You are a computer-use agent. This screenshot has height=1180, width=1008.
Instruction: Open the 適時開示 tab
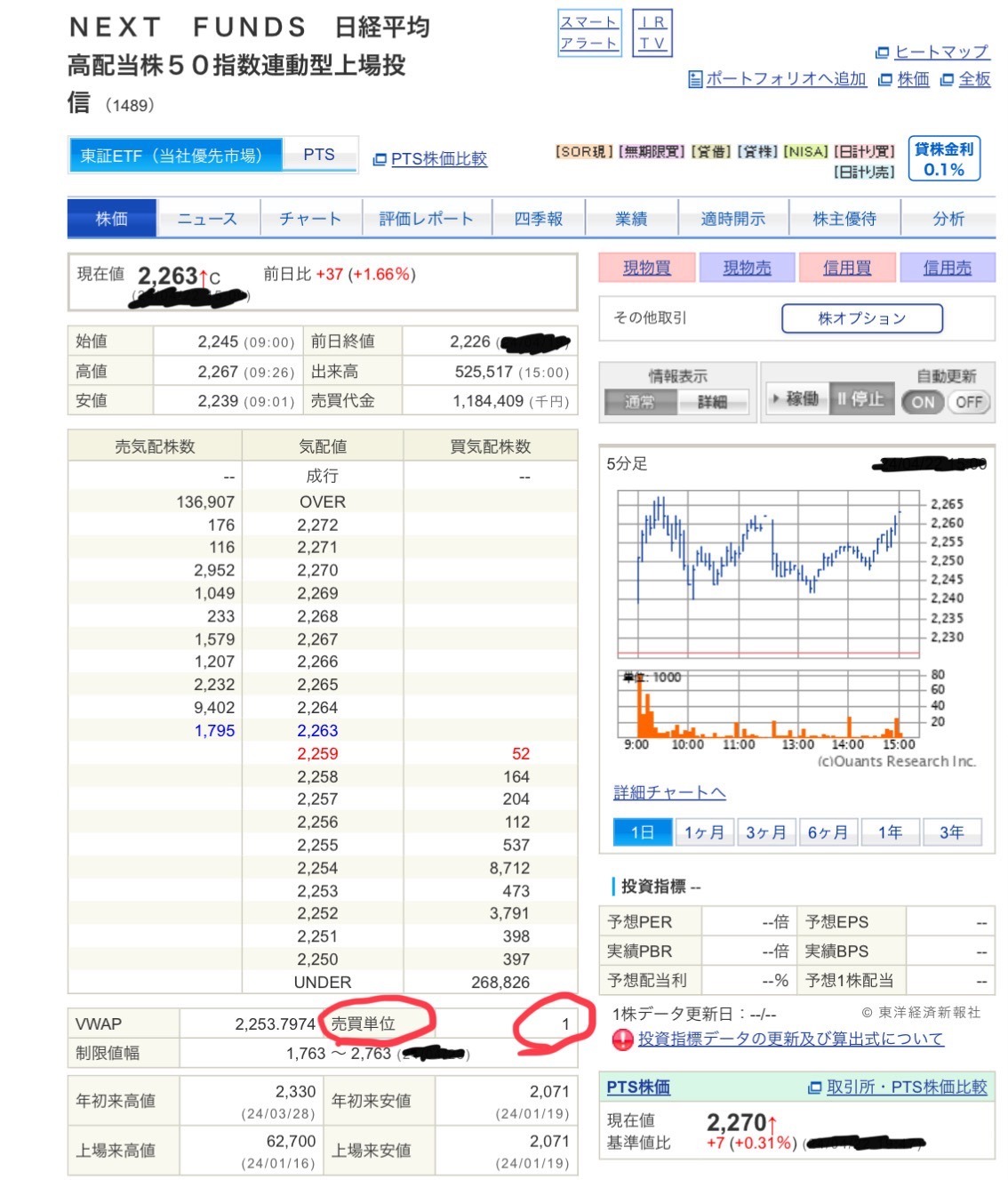click(x=733, y=219)
